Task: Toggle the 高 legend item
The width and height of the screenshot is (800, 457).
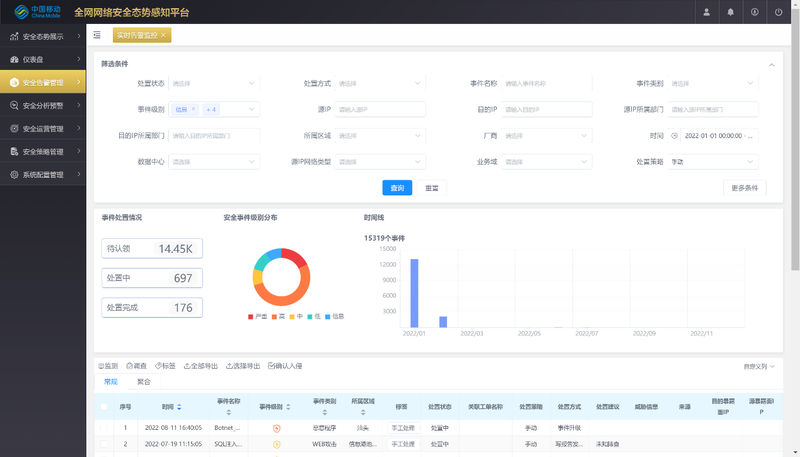Action: click(278, 317)
